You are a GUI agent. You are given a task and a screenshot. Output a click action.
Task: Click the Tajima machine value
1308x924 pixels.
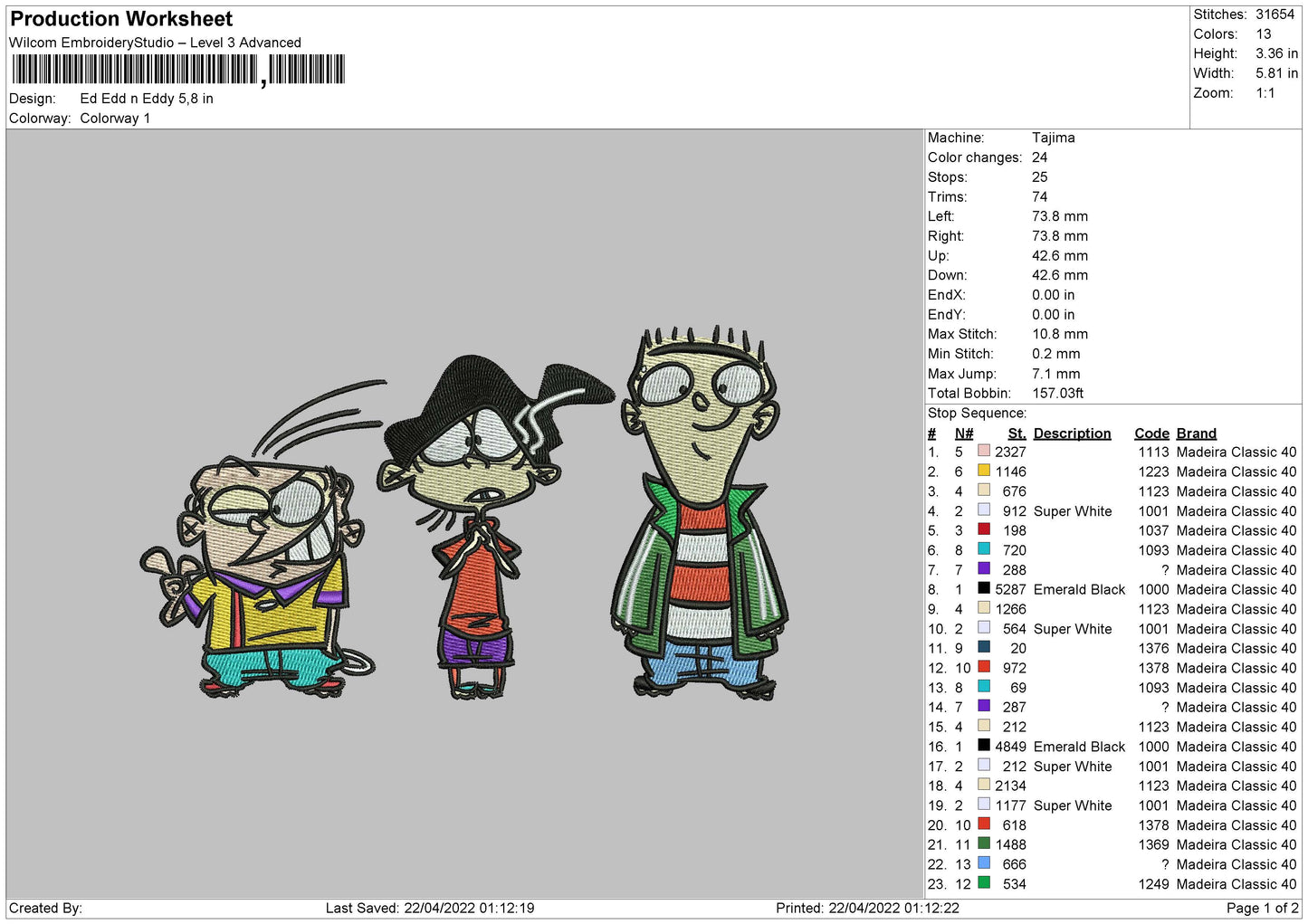tap(1053, 138)
